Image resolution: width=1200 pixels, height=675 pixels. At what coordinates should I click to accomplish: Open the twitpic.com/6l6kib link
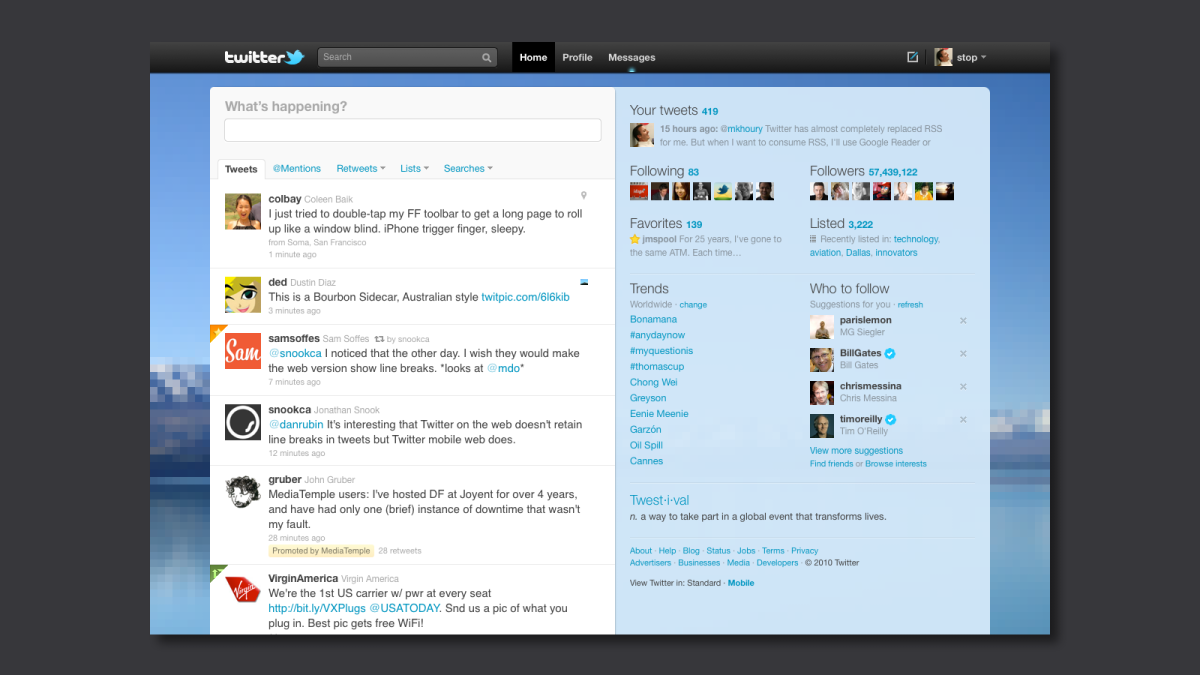tap(525, 297)
